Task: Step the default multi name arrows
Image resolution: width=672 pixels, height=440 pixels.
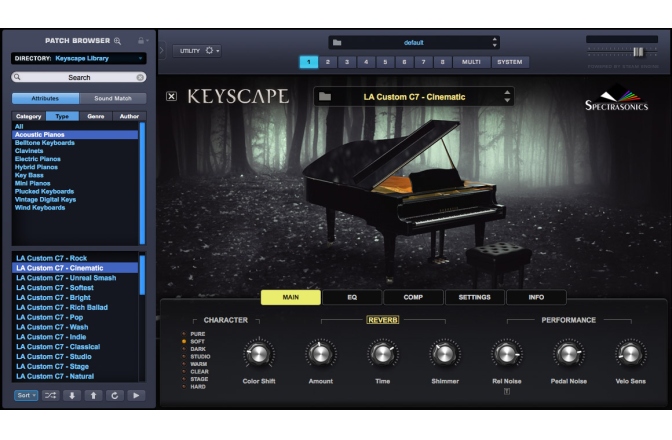Action: point(495,42)
